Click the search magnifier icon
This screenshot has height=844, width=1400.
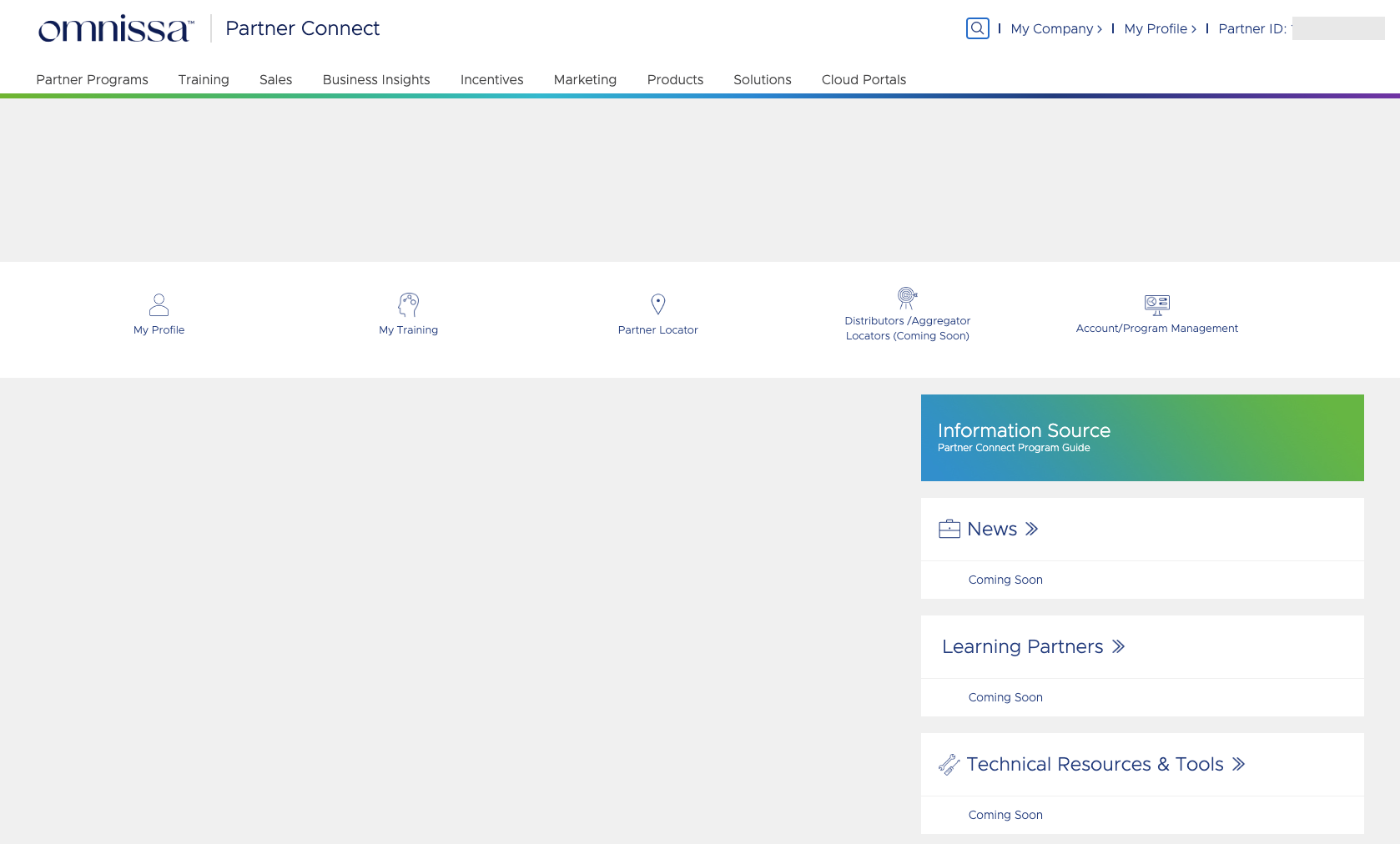[x=977, y=28]
